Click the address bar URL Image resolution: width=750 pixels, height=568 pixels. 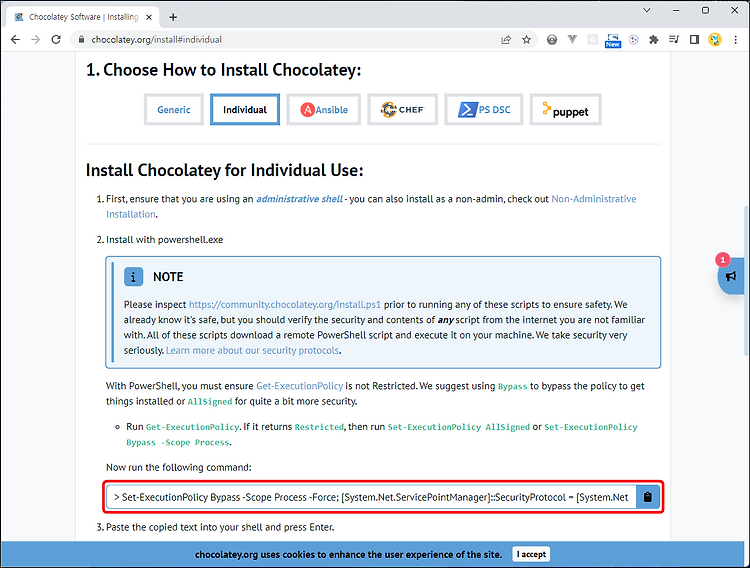coord(156,40)
